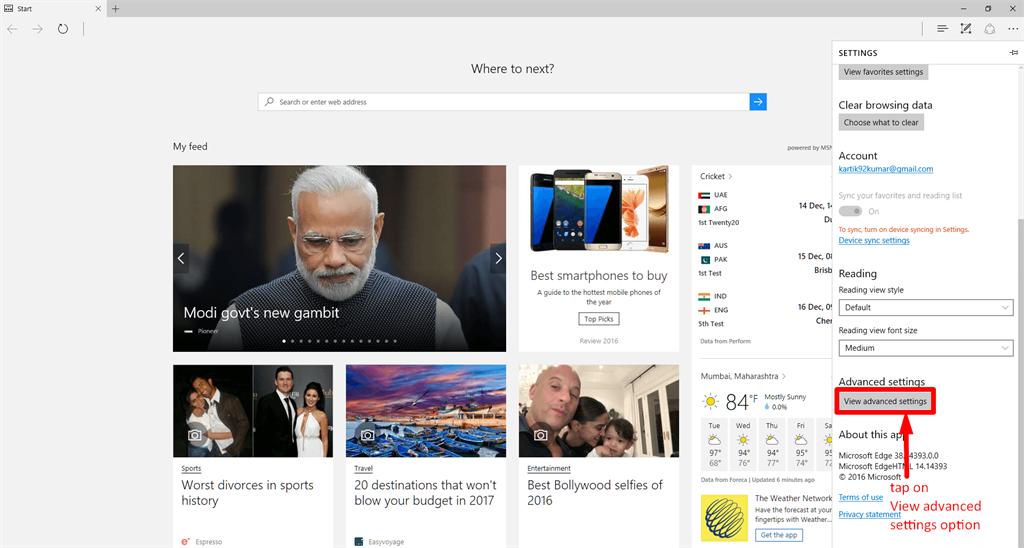Image resolution: width=1024 pixels, height=548 pixels.
Task: Open the Travel category link
Action: click(364, 468)
